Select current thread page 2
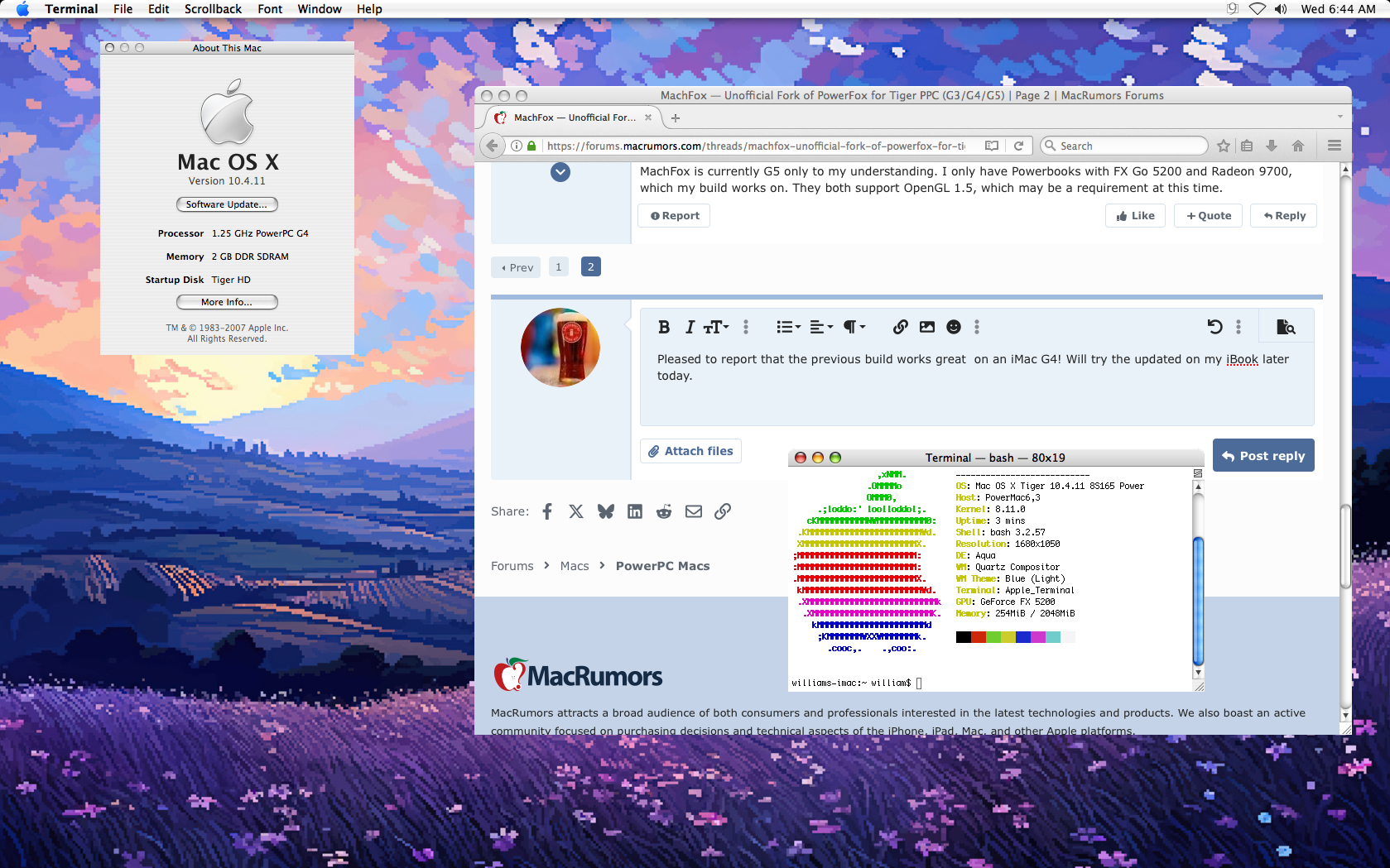 pyautogui.click(x=591, y=266)
